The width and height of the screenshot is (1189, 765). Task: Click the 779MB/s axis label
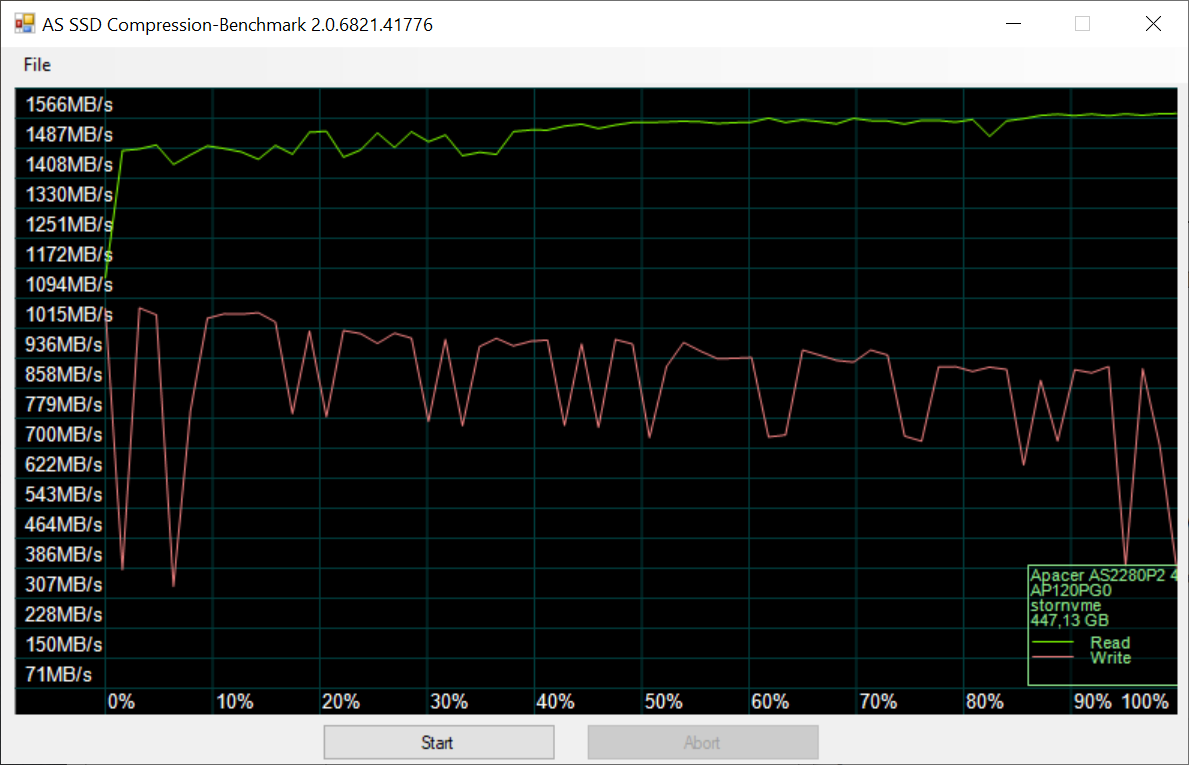click(x=64, y=404)
